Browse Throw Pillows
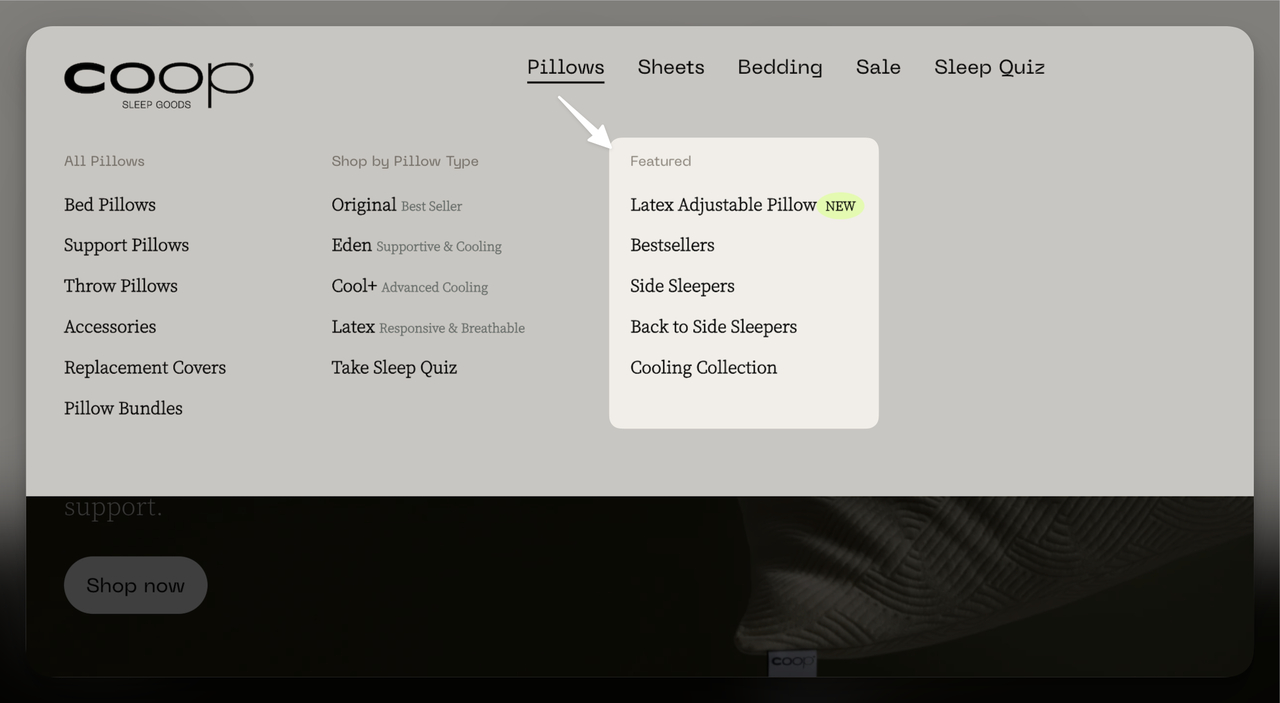The height and width of the screenshot is (703, 1280). point(120,286)
